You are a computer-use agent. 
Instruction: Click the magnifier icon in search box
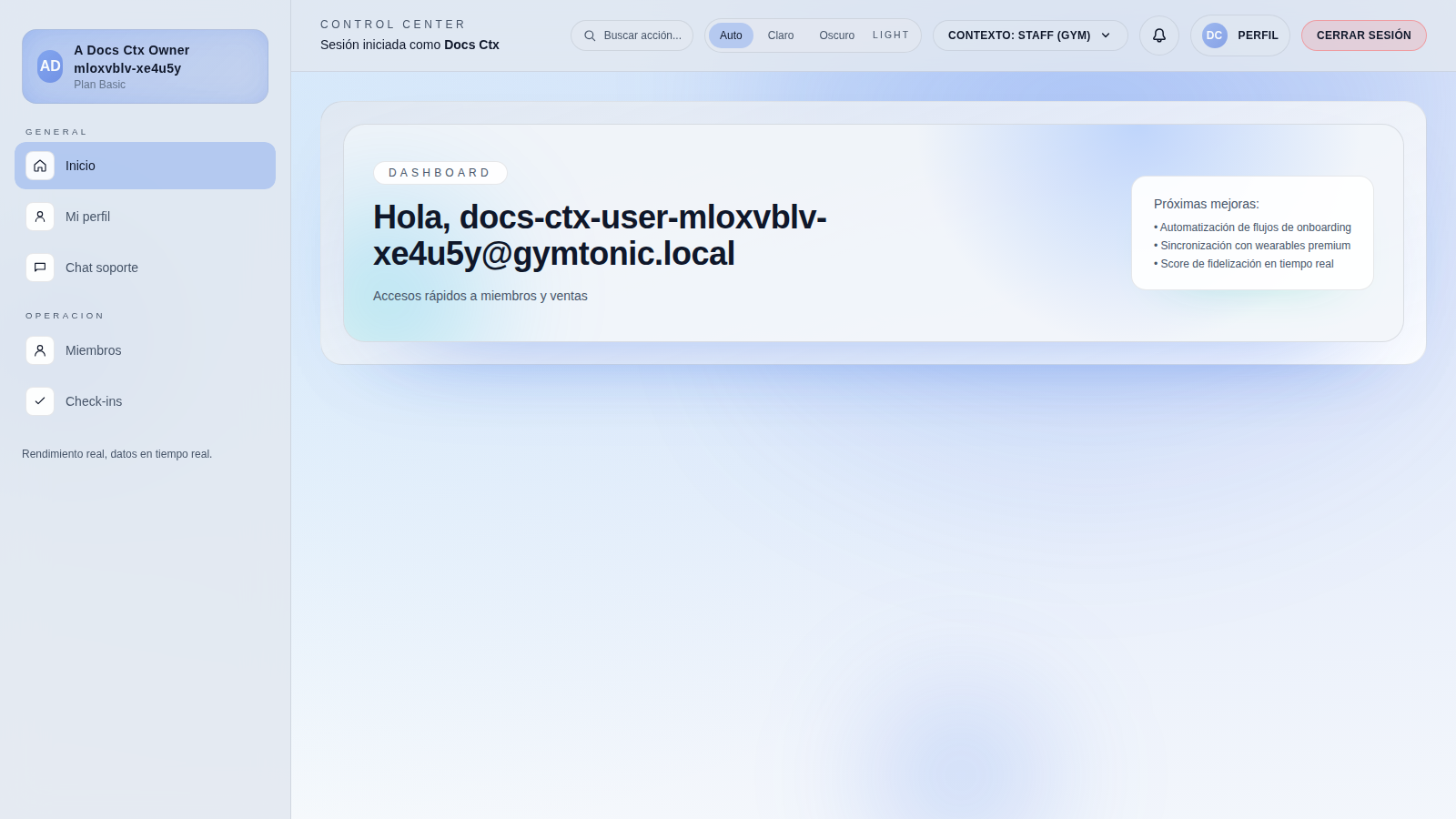coord(590,35)
